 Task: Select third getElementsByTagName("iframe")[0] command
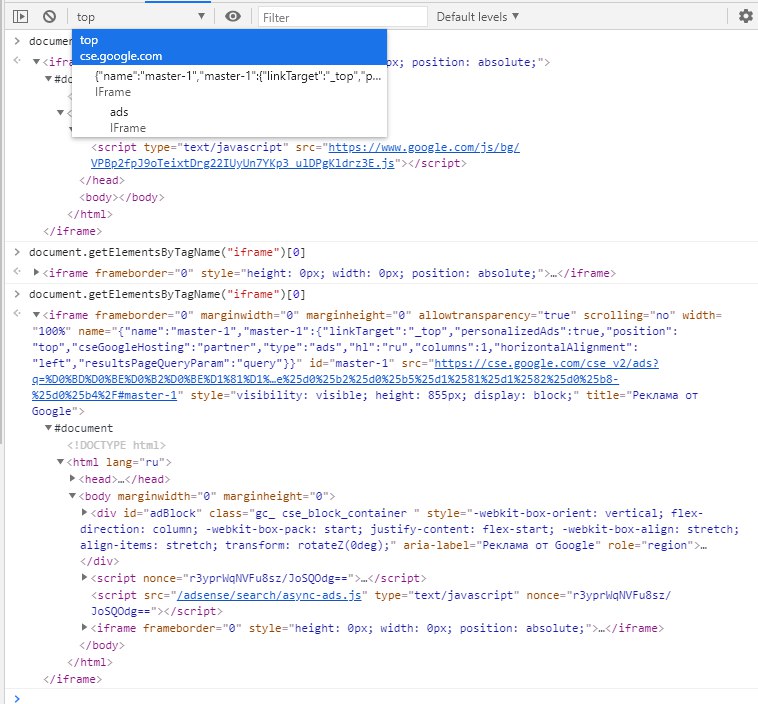click(x=167, y=294)
